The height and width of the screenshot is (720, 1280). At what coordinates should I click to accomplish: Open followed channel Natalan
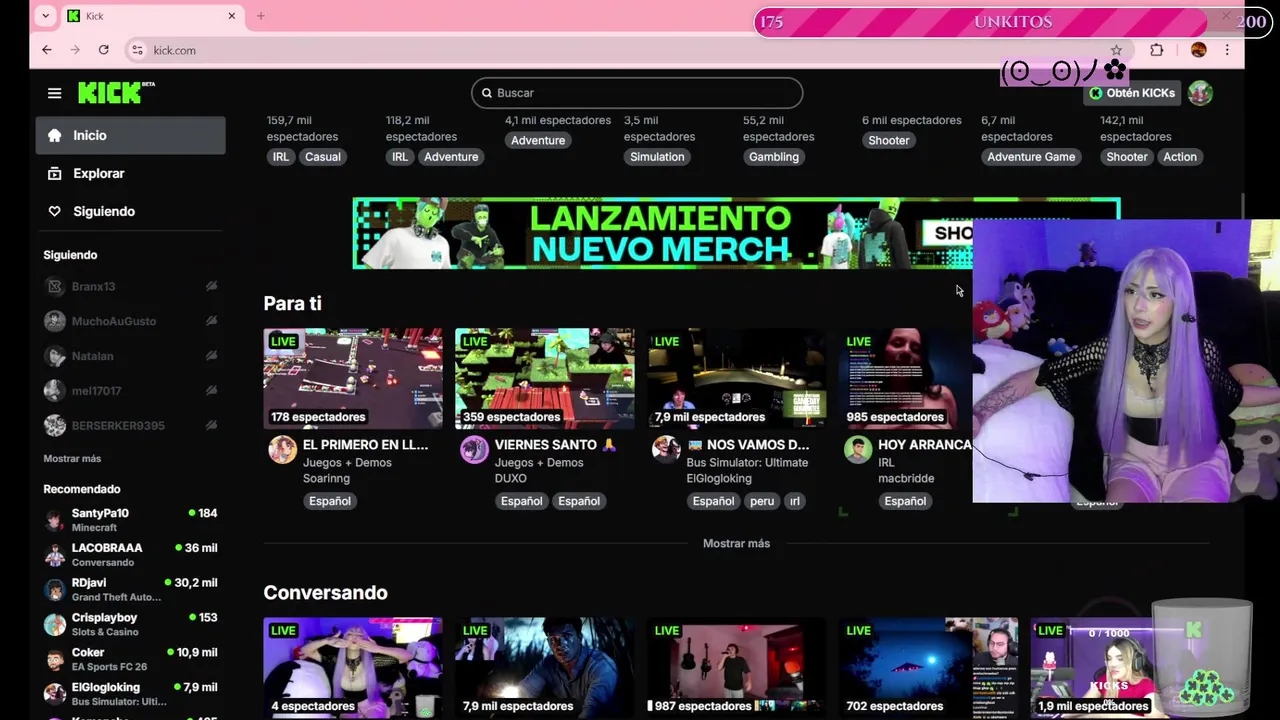(x=92, y=356)
